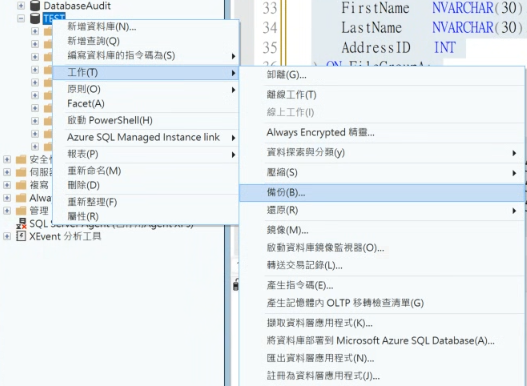Select Facet(A) menu entry
527x386 pixels.
146,104
